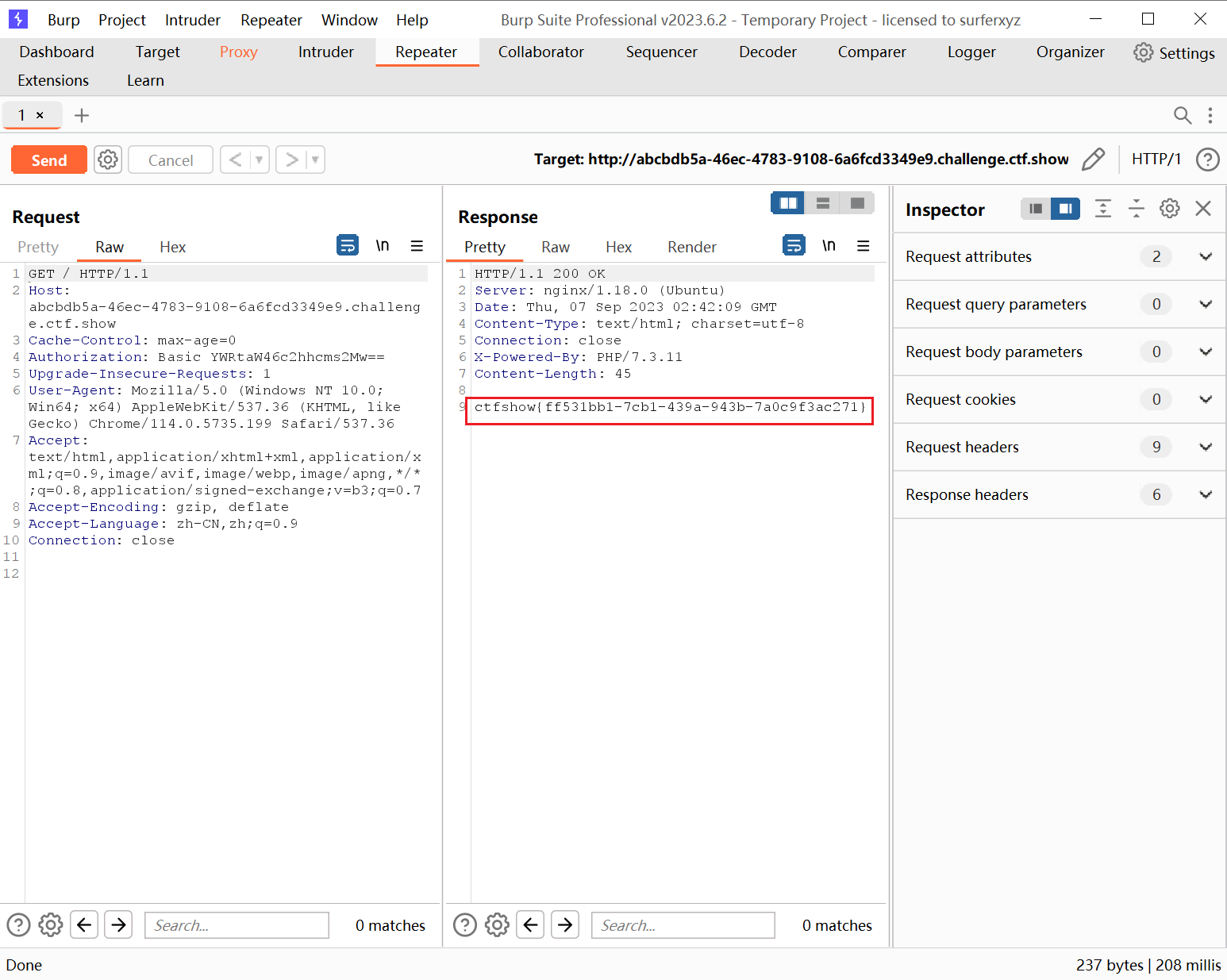Switch Response view to Render tab
This screenshot has height=980, width=1227.
click(691, 247)
